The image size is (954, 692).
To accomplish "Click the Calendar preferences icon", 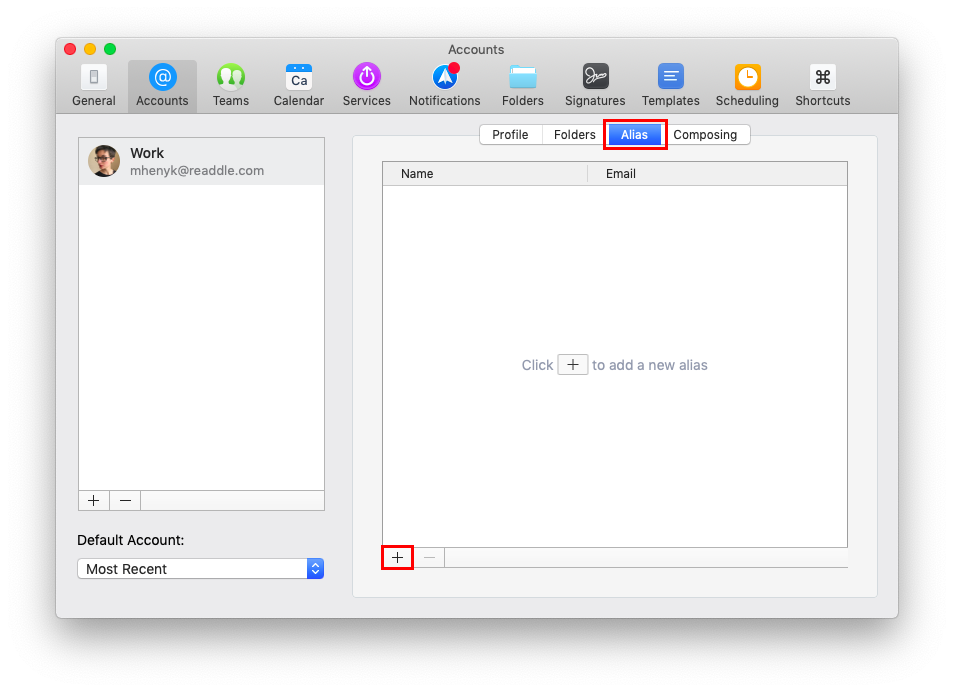I will click(298, 84).
